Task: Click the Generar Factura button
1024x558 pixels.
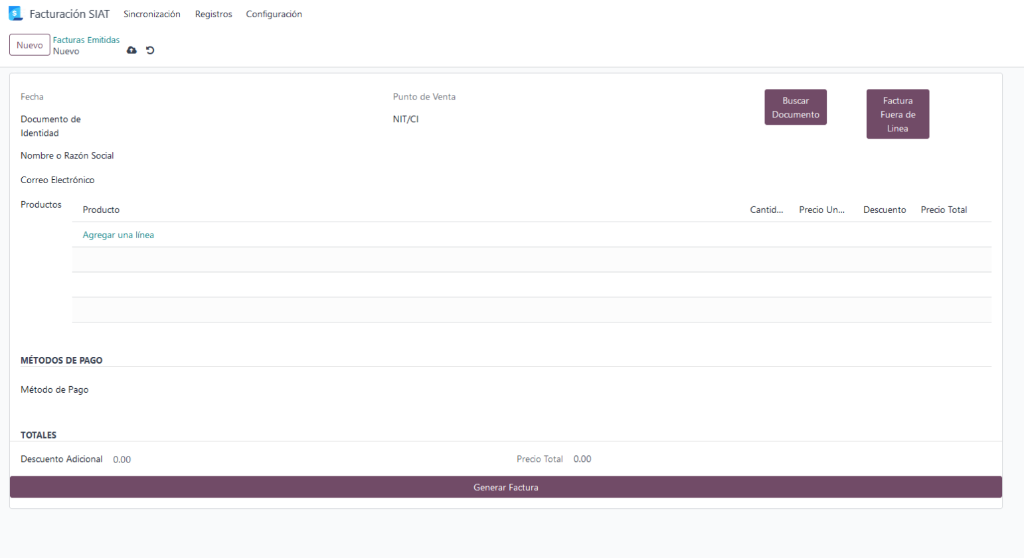Action: 505,487
